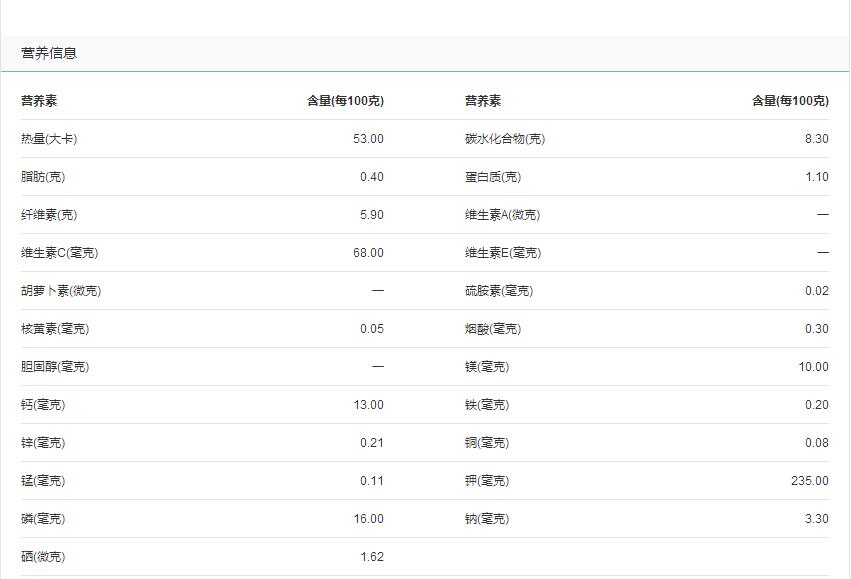The height and width of the screenshot is (579, 851).
Task: Select the 碳水化合物(克) cell
Action: [502, 138]
